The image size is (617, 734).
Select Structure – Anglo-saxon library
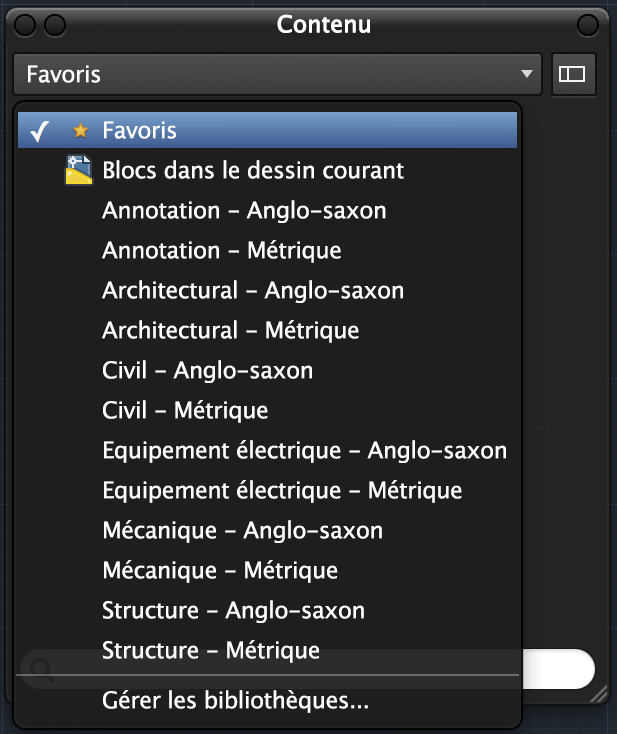233,611
